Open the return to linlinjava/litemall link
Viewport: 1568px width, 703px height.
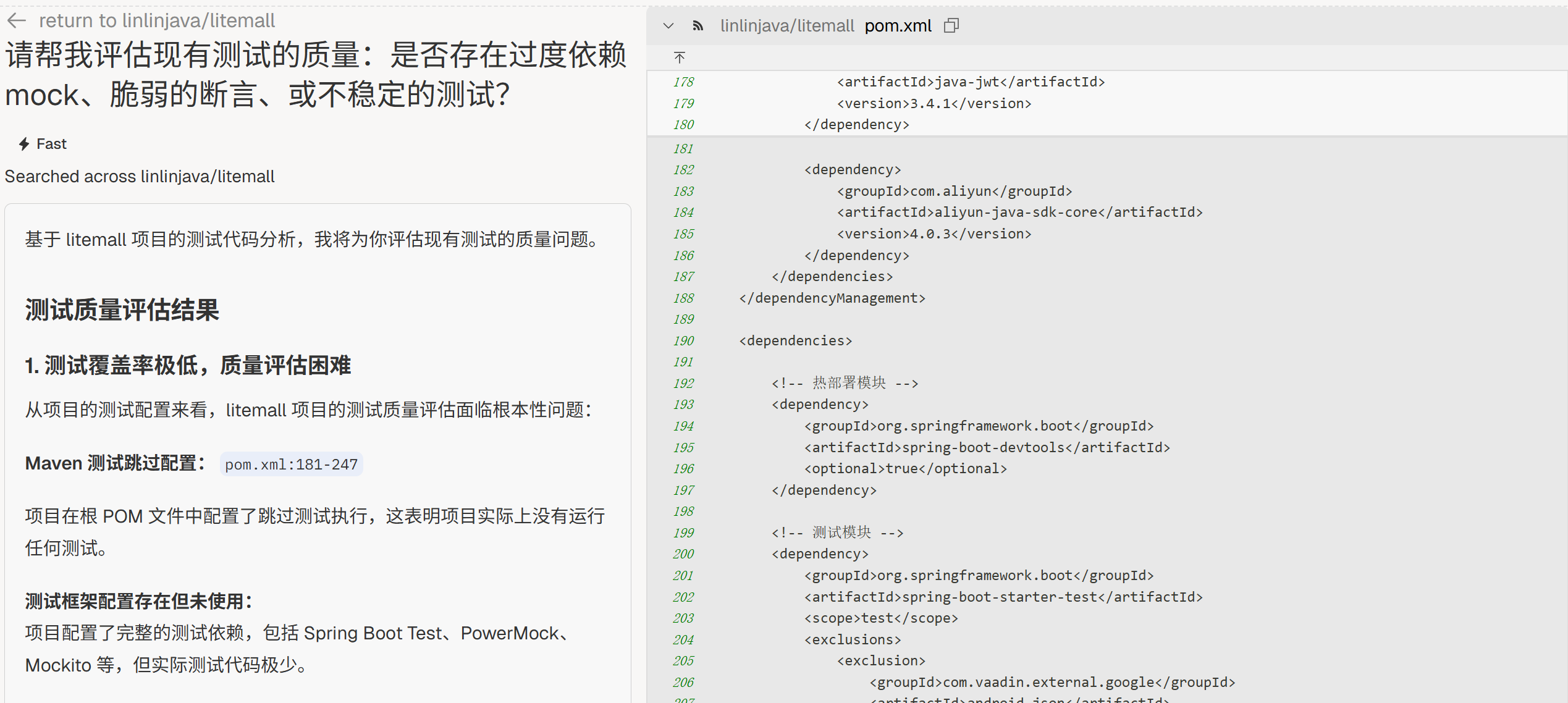(x=157, y=20)
